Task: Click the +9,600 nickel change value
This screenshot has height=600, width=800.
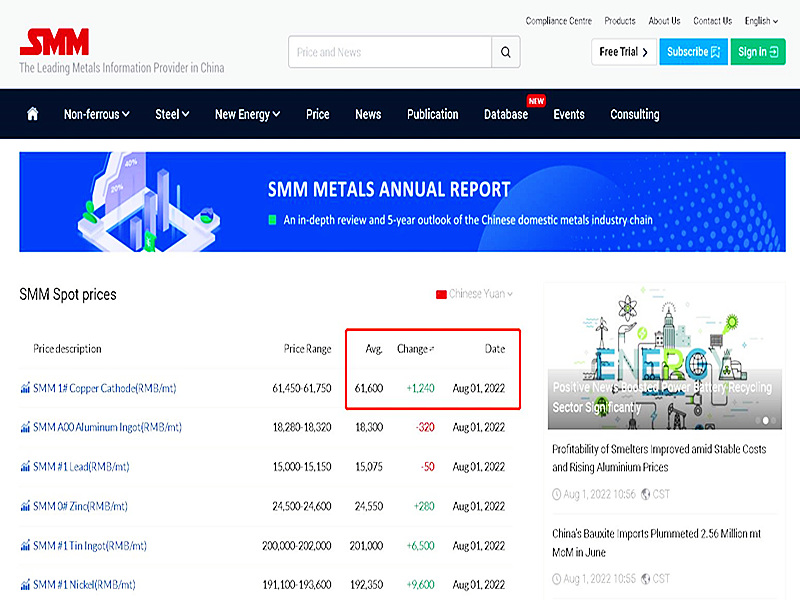Action: [420, 584]
